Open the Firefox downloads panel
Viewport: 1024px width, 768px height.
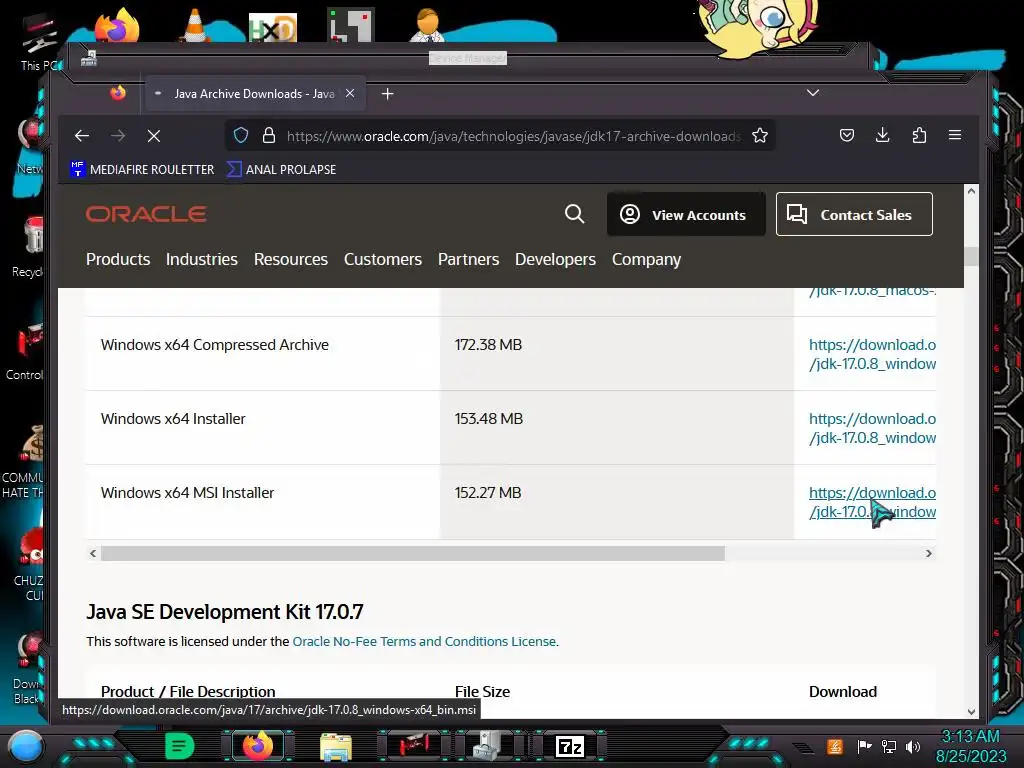(x=882, y=135)
